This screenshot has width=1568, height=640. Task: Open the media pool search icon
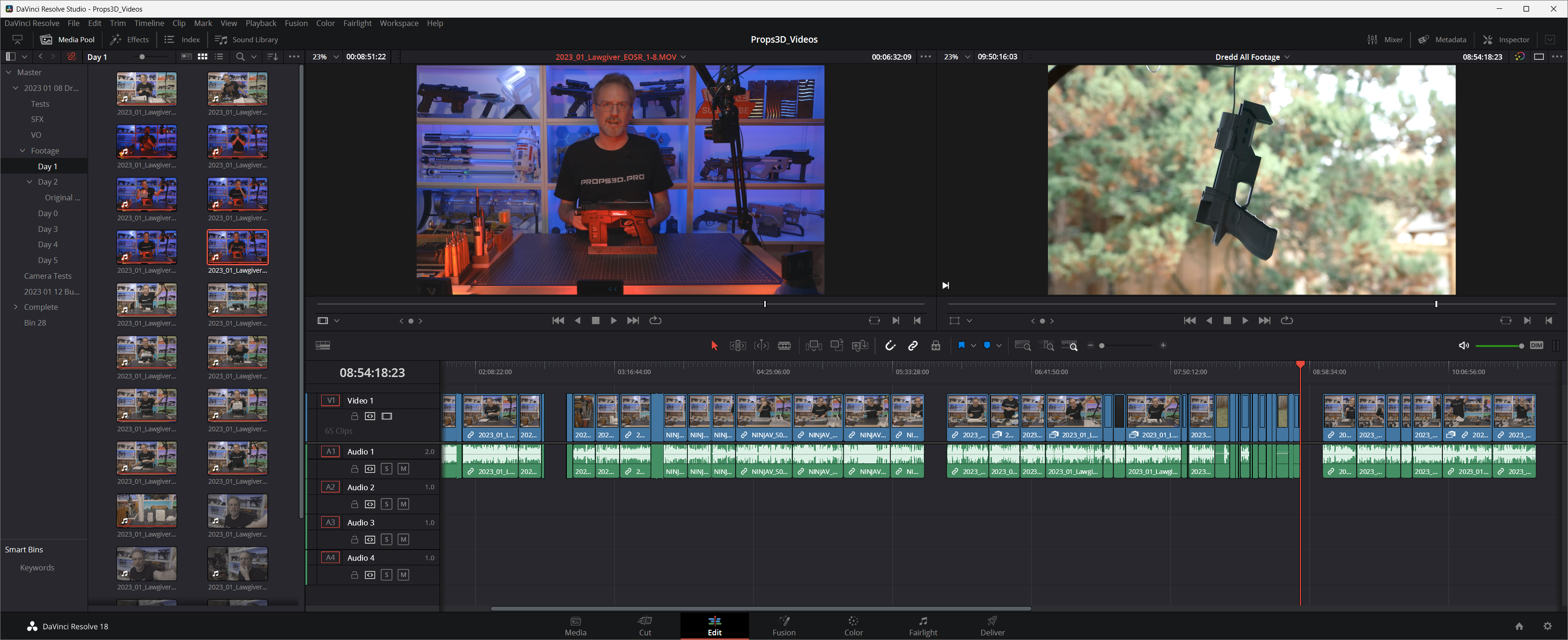pyautogui.click(x=241, y=57)
